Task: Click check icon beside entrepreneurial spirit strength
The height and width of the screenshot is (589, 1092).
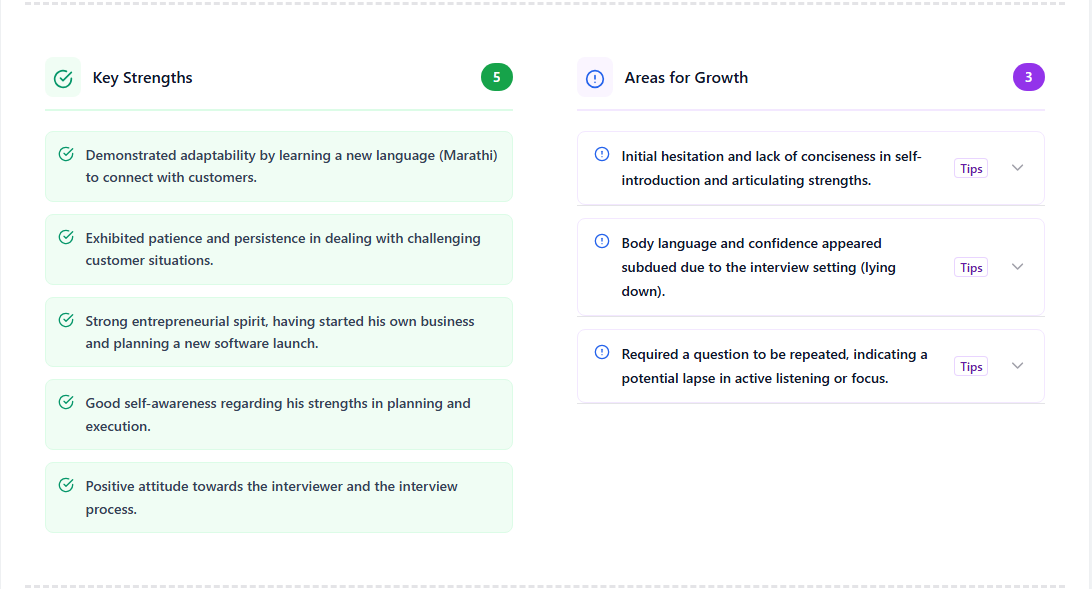Action: coord(67,321)
